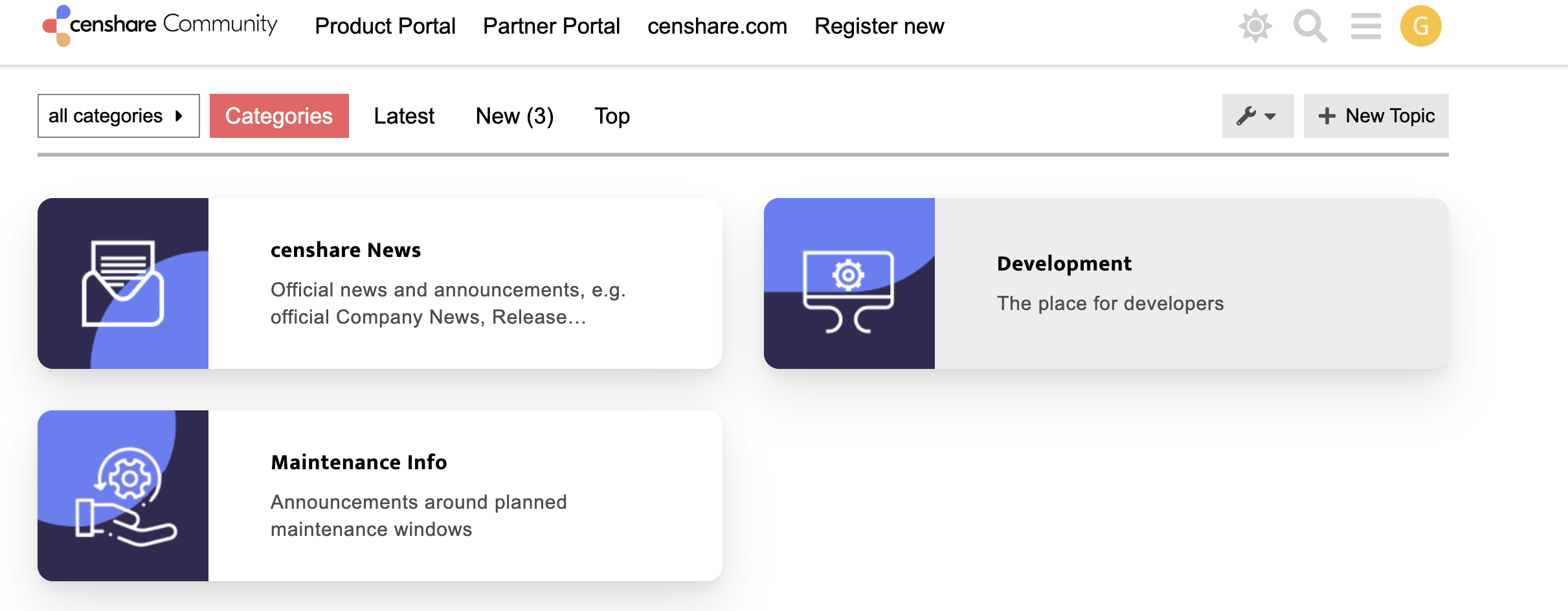Viewport: 1568px width, 611px height.
Task: Switch to the Latest tab
Action: pos(404,116)
